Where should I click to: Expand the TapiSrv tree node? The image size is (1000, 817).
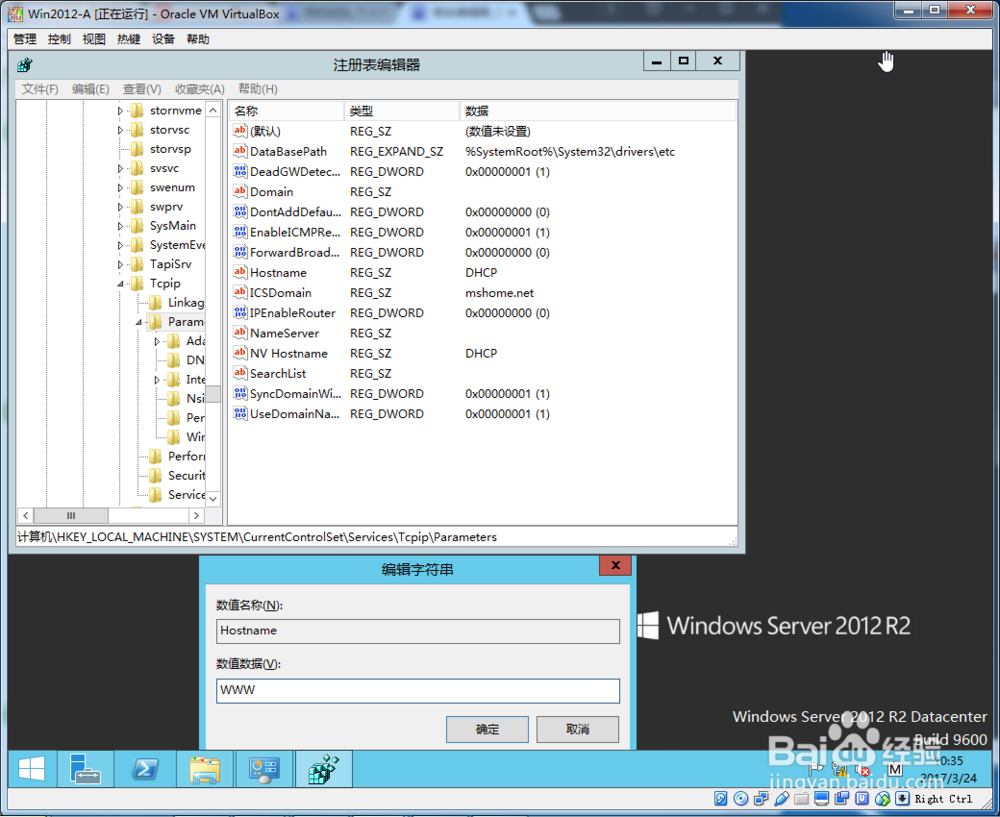[120, 264]
